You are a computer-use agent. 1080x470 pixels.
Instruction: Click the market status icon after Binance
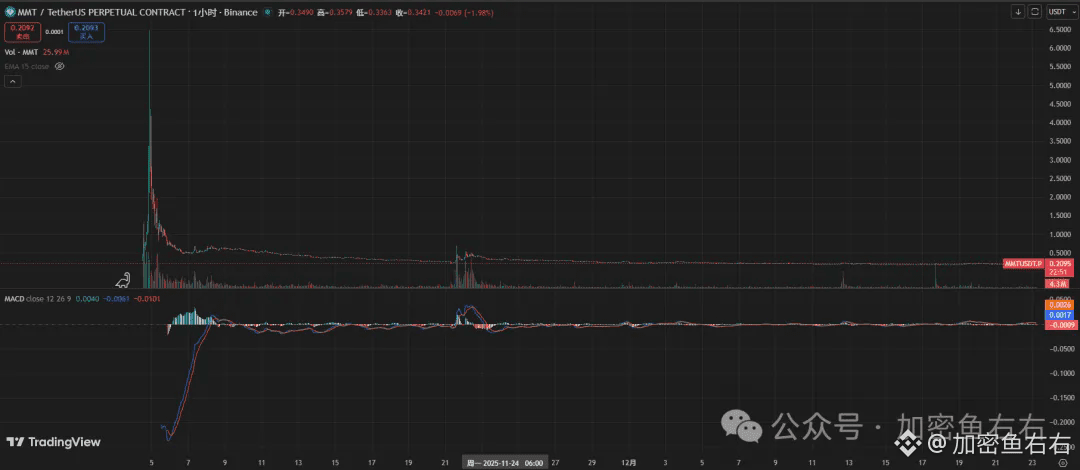coord(267,12)
